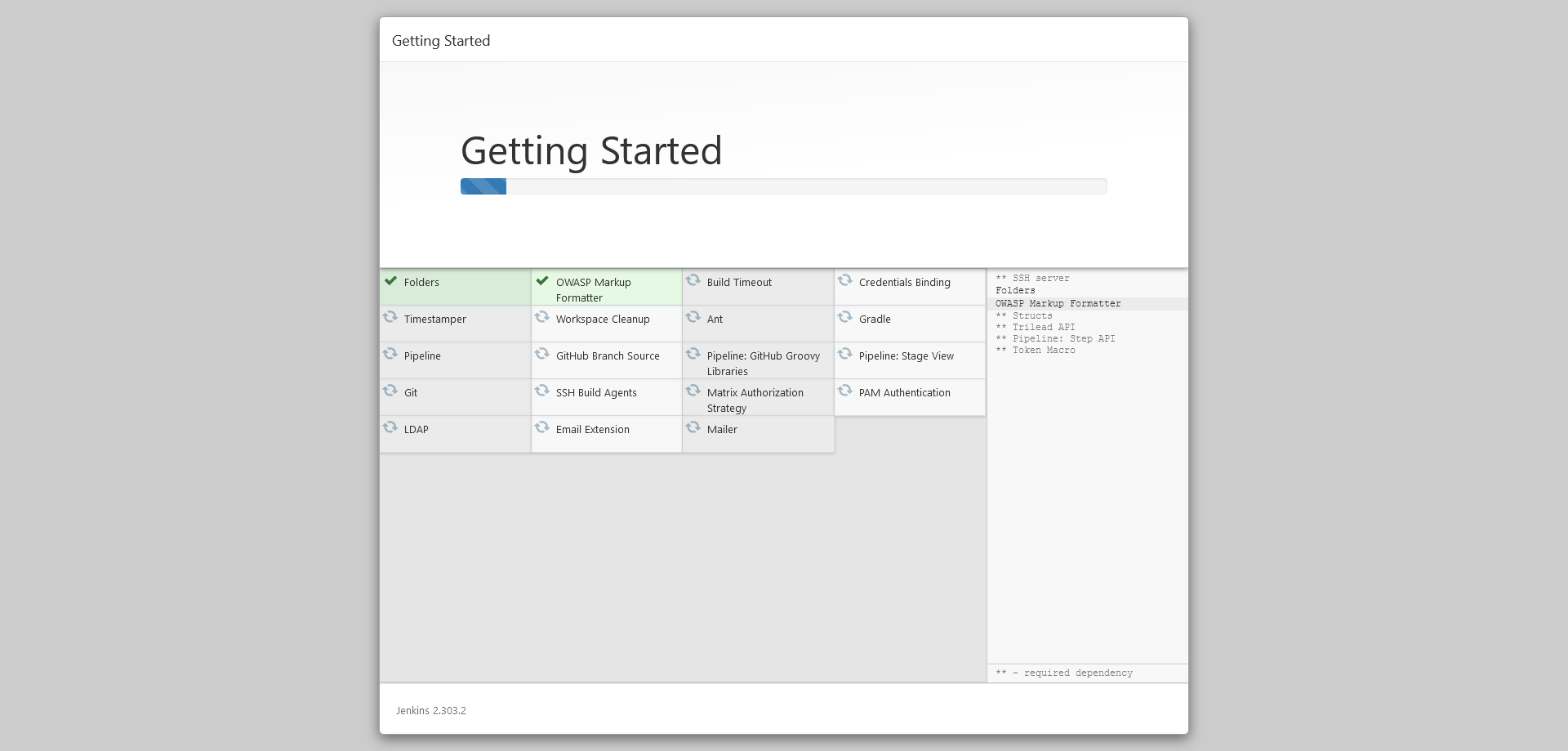Click the highlighted OWASP Markup Formatter log line
The image size is (1568, 751).
(x=1058, y=303)
